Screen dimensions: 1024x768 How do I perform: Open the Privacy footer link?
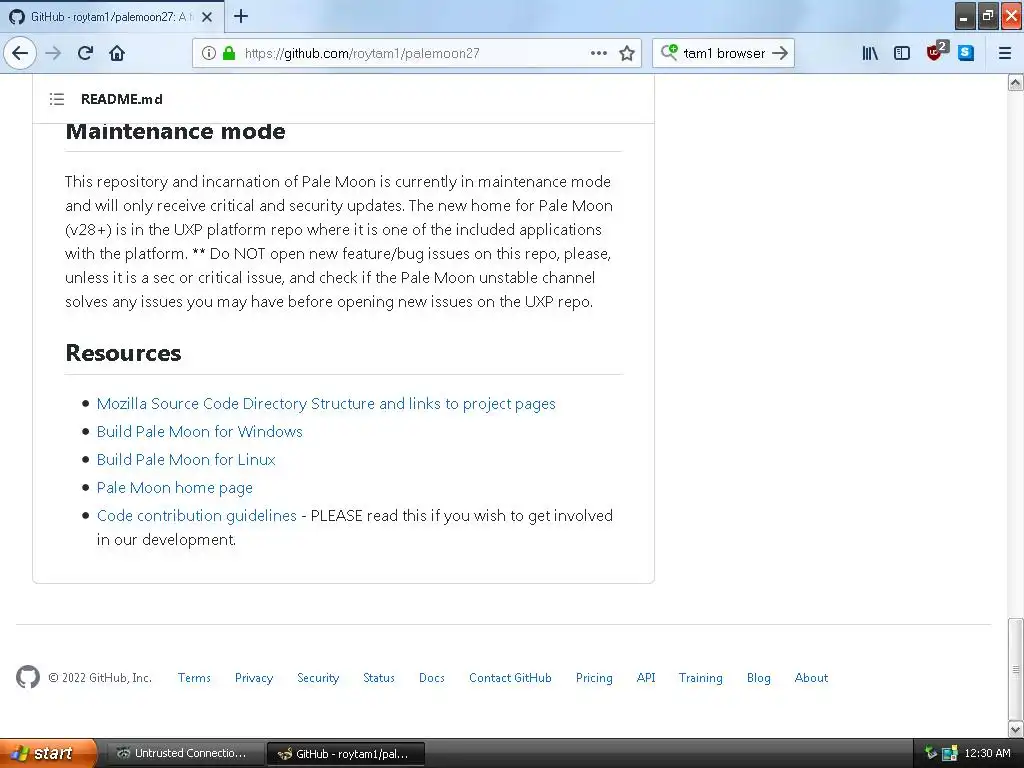tap(254, 678)
